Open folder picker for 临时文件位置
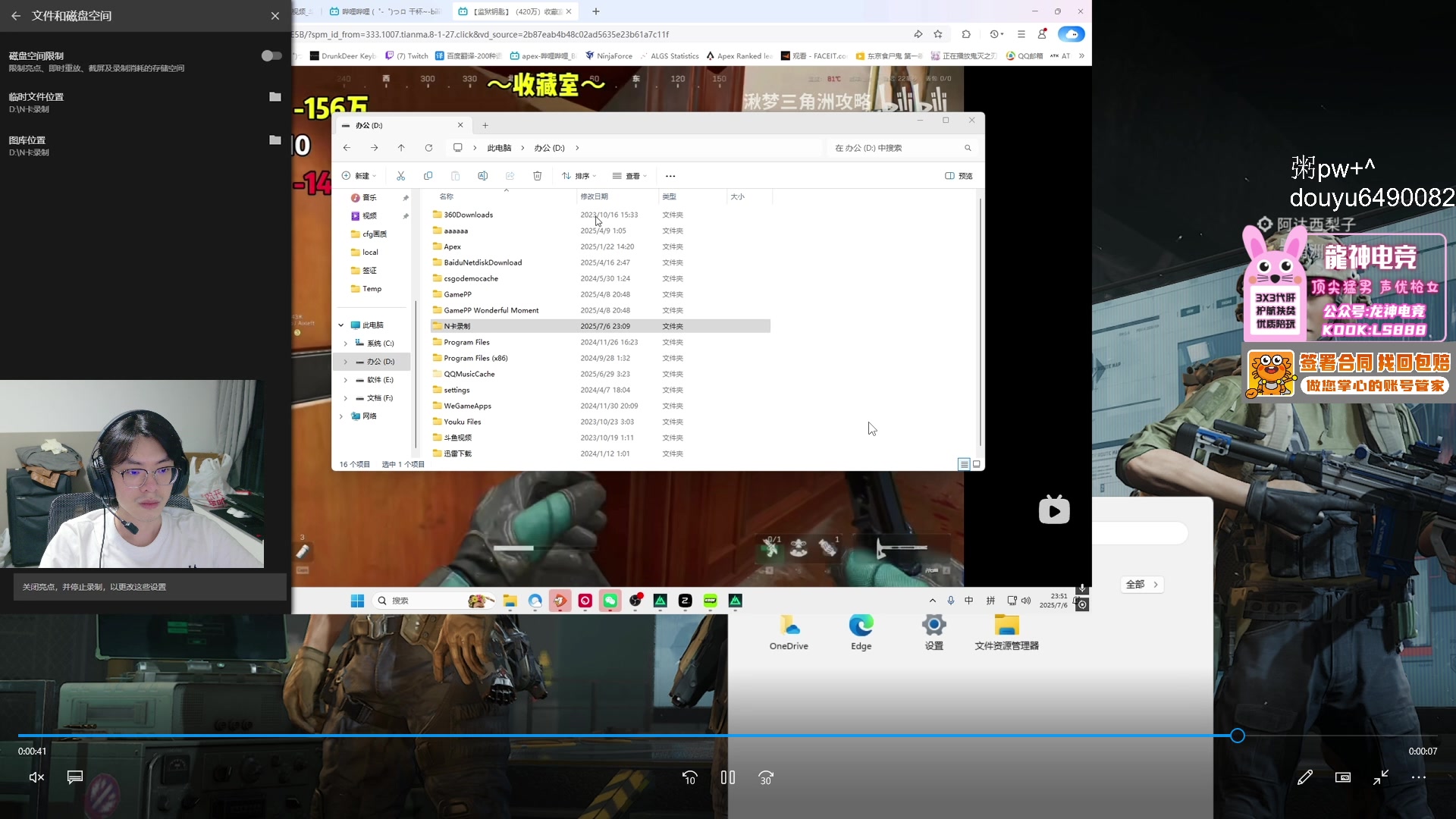1456x819 pixels. (x=275, y=96)
